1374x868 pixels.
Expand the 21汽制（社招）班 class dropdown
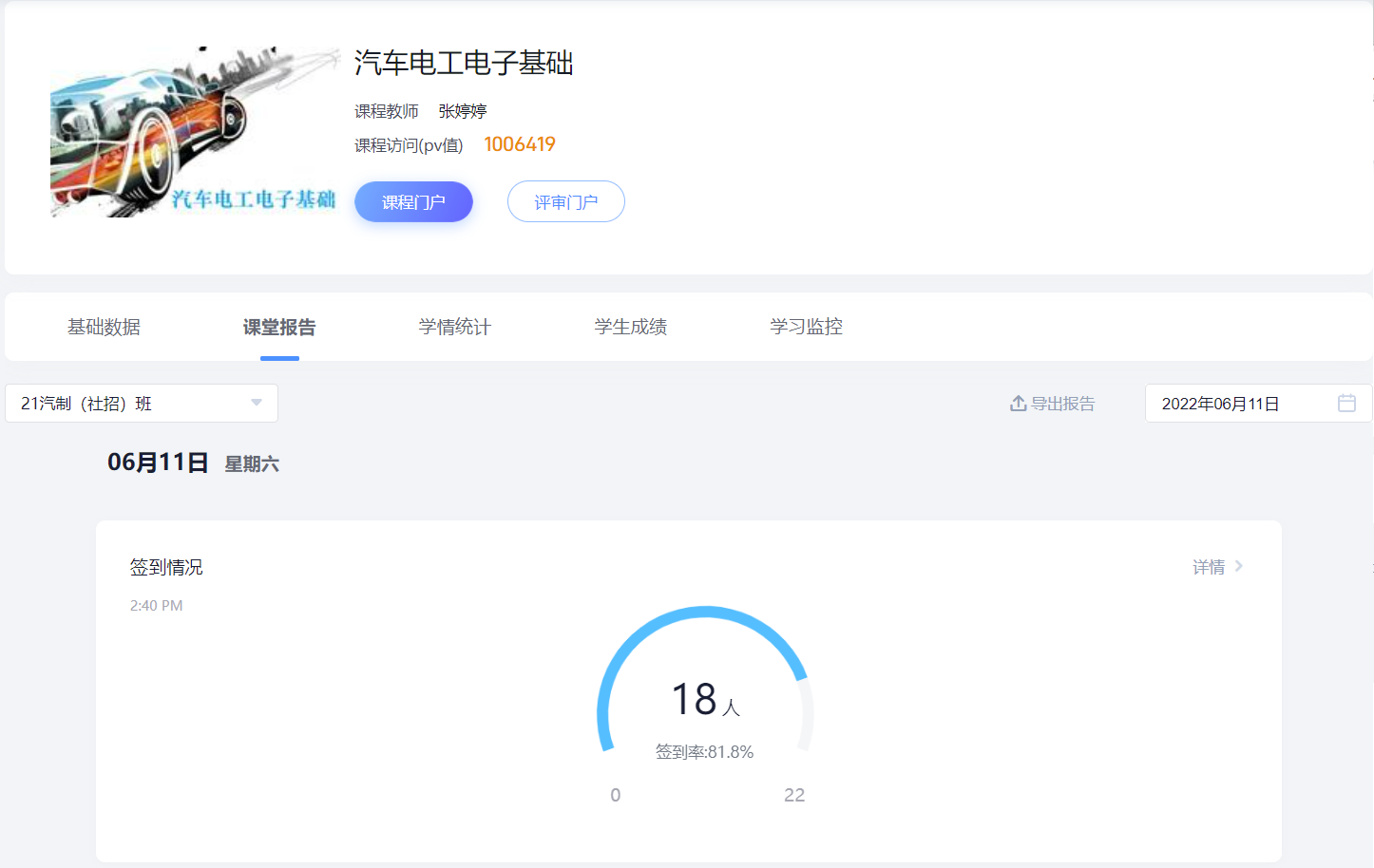click(142, 404)
